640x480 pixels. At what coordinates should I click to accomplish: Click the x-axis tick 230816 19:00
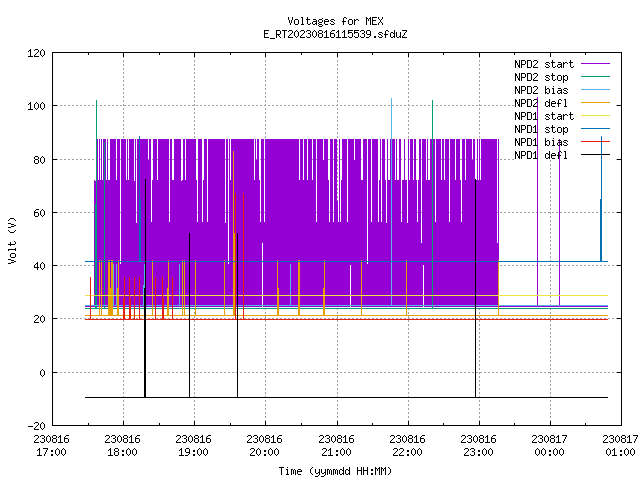[193, 446]
